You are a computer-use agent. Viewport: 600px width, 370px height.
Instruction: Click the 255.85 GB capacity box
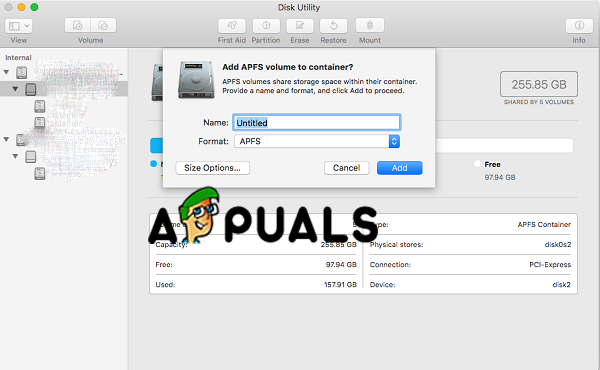(539, 84)
